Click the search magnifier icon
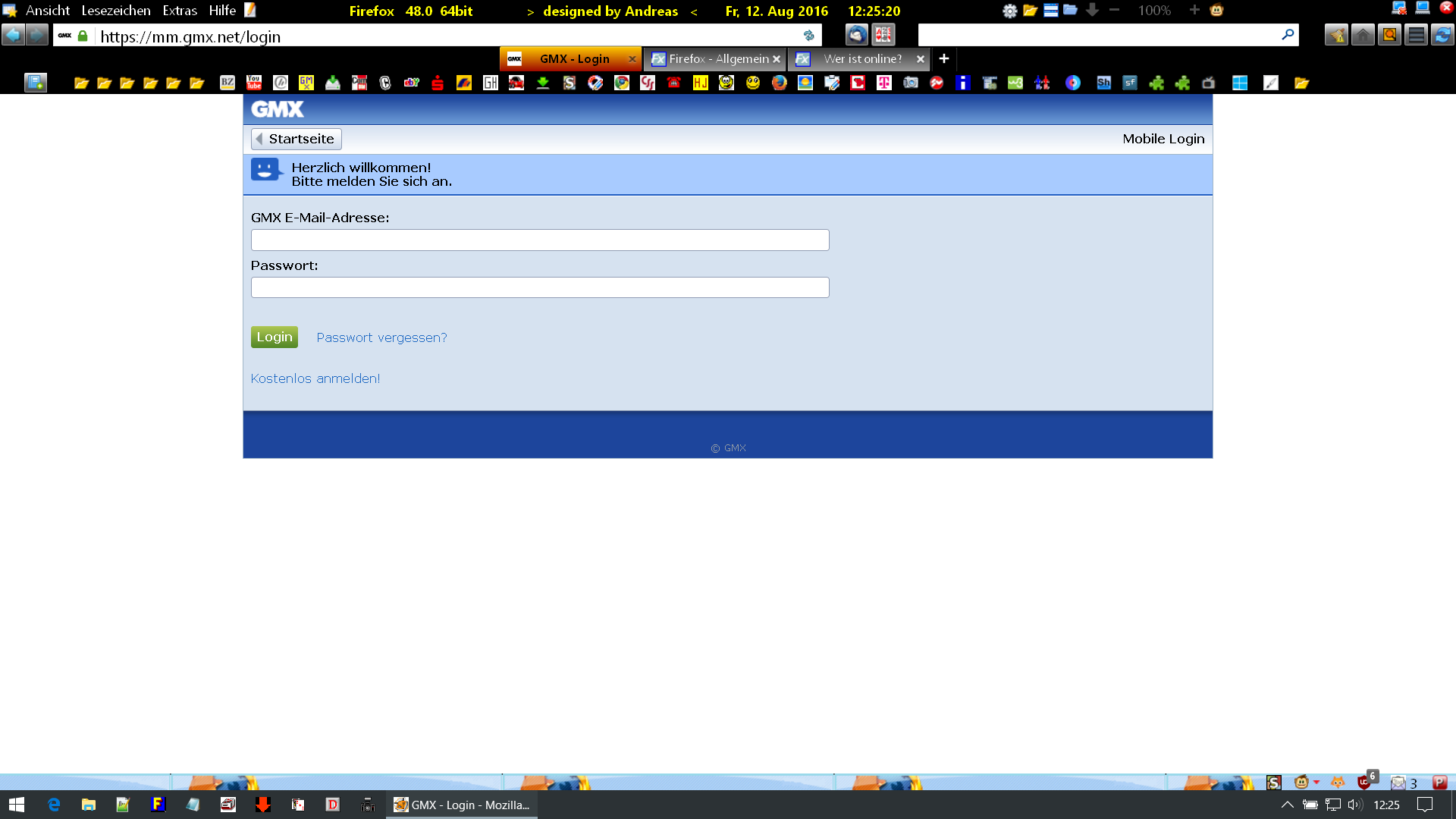This screenshot has width=1456, height=819. point(1287,35)
